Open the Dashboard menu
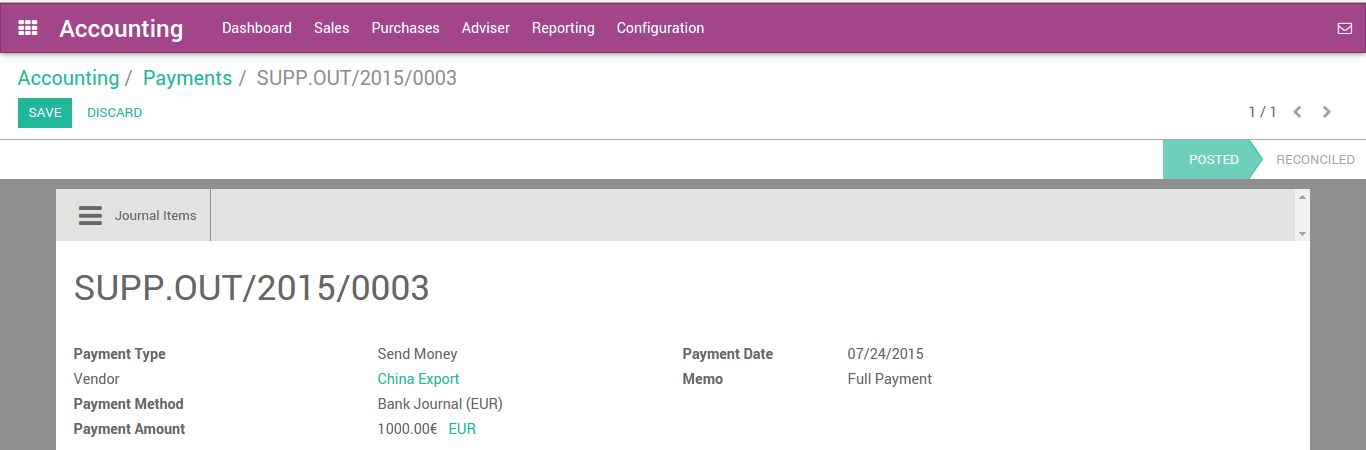Screen dimensions: 1366x450 pyautogui.click(x=257, y=28)
